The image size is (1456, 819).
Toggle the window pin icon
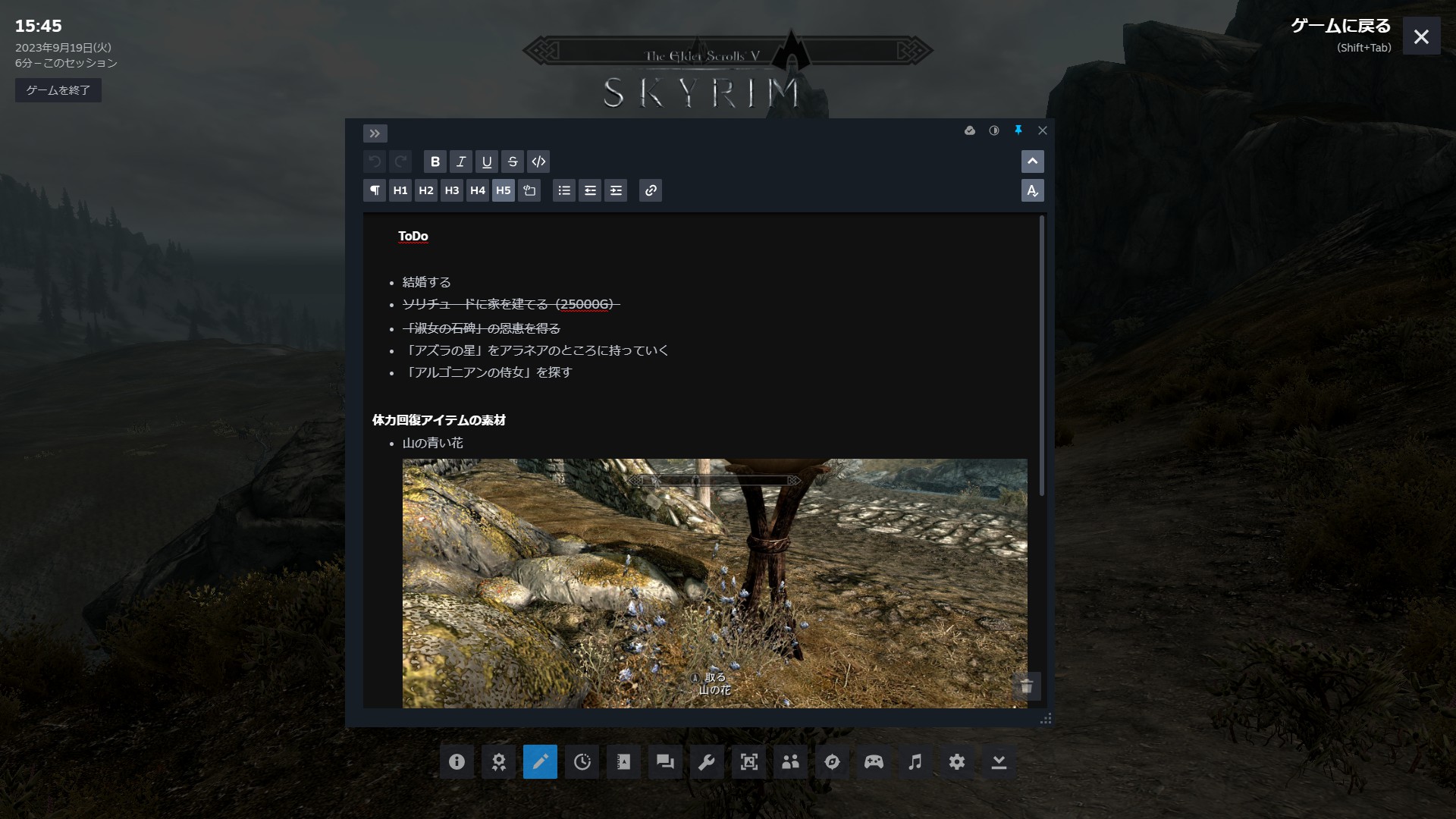tap(1018, 130)
